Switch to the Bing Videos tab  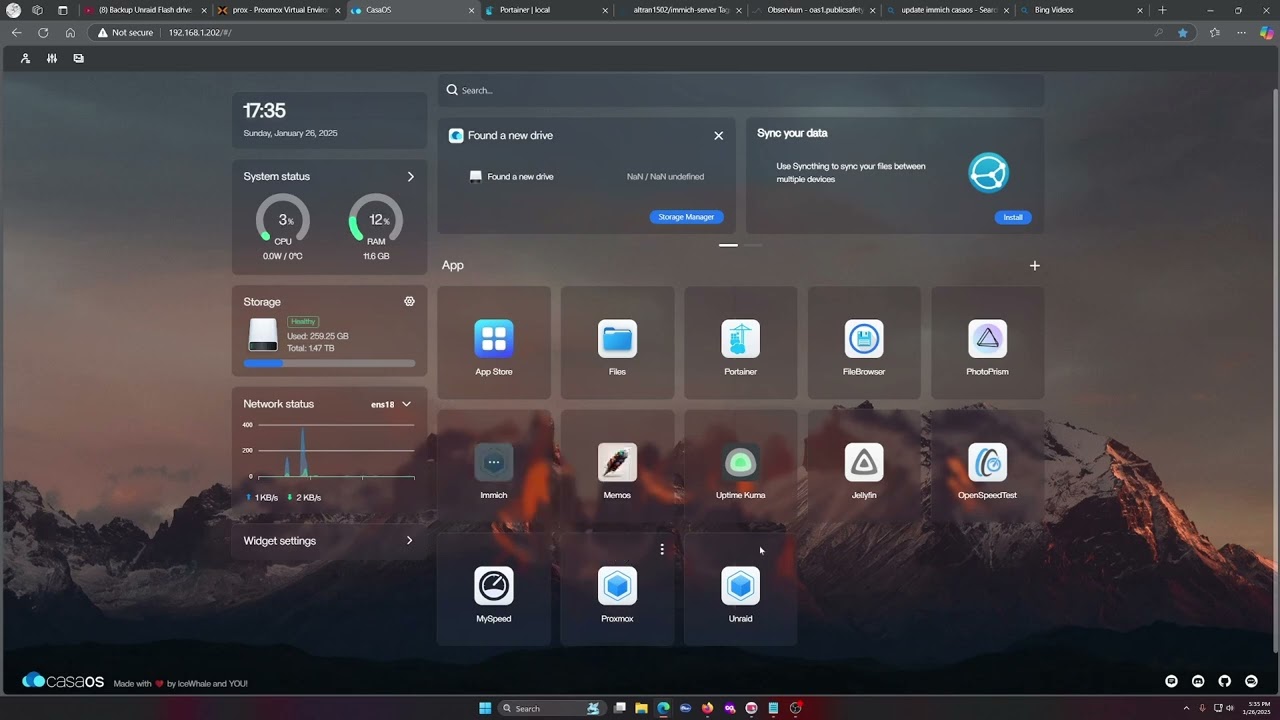point(1081,10)
